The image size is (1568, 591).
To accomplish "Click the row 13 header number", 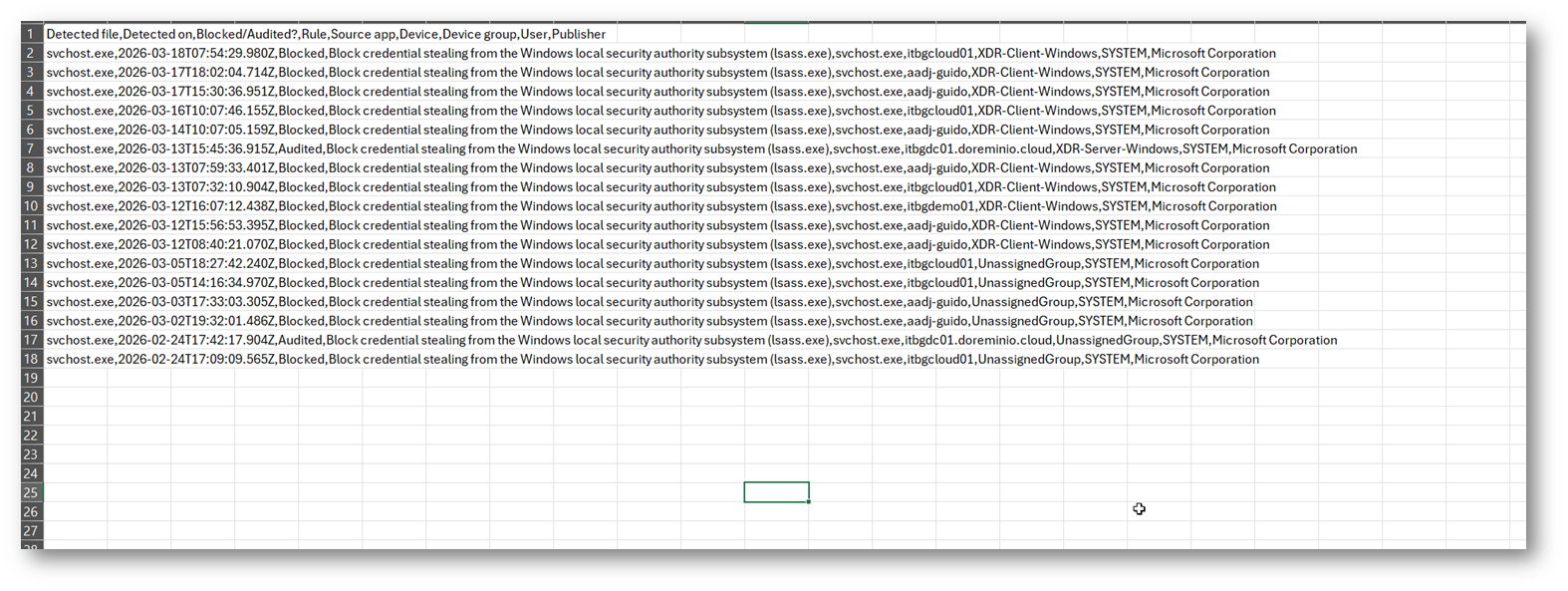I will pos(31,264).
